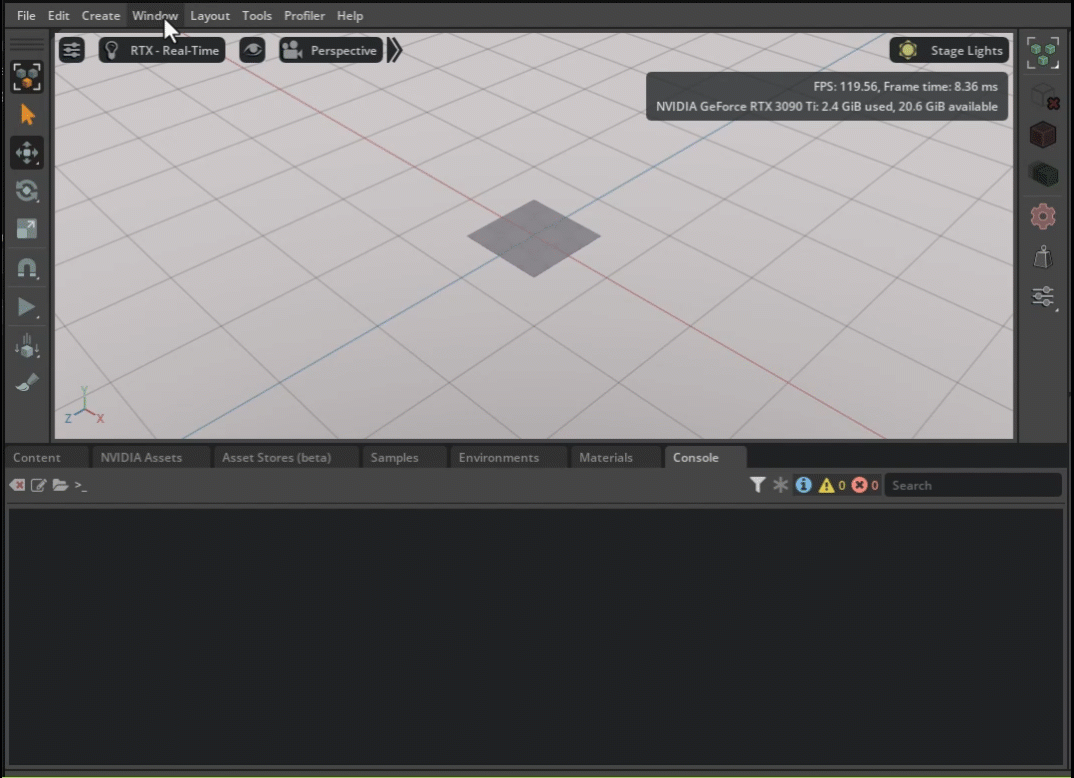1074x778 pixels.
Task: Expand the double-chevron beside Perspective
Action: pos(395,50)
